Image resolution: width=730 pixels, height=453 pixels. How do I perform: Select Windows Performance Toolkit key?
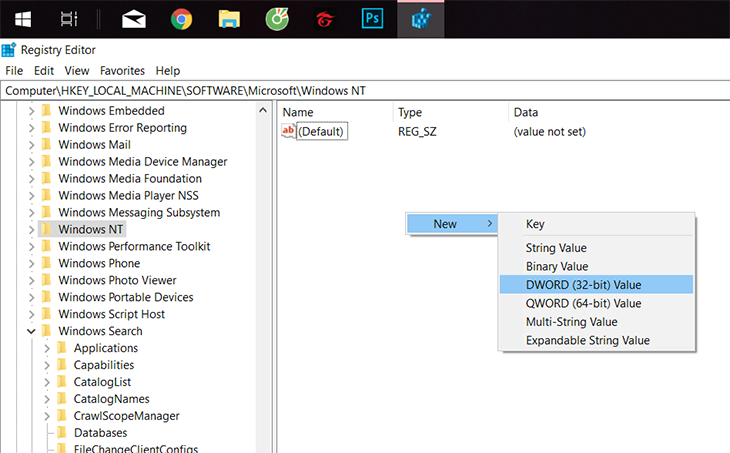click(x=134, y=246)
